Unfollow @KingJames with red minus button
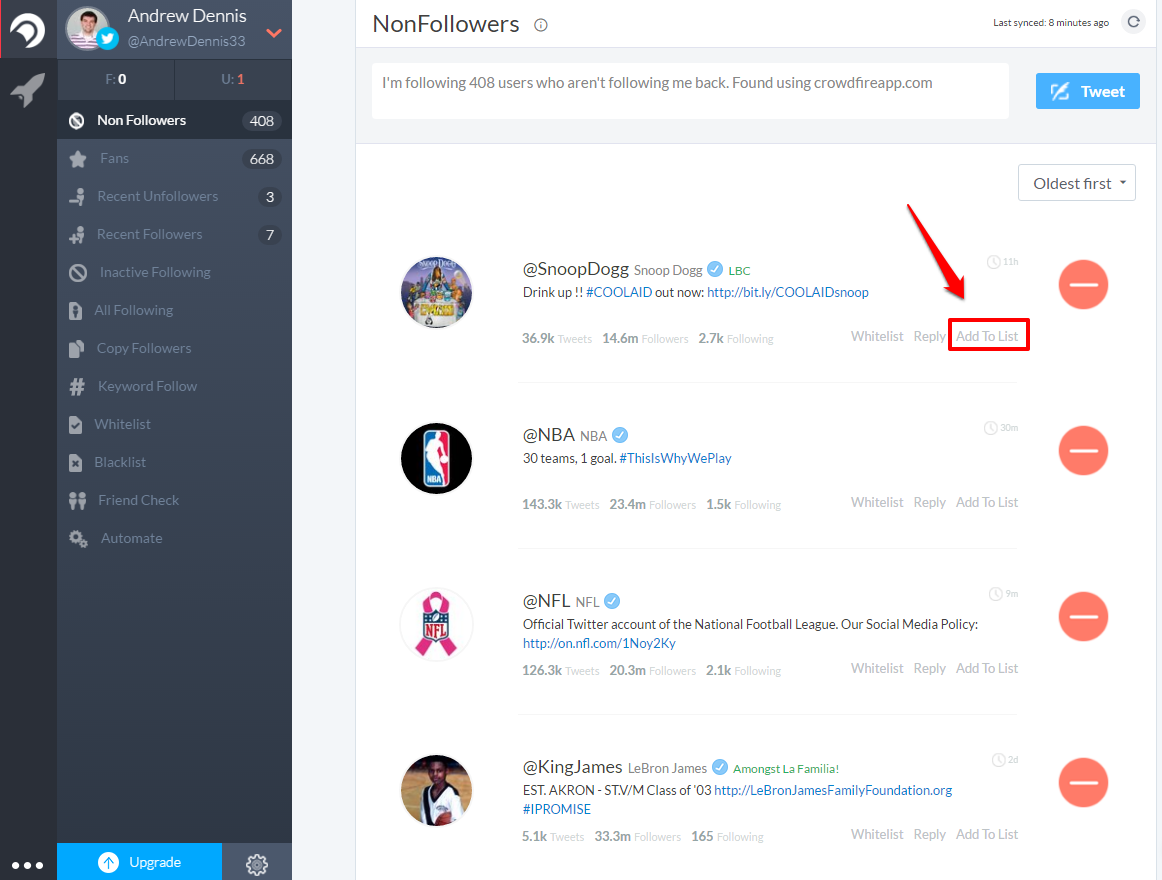 click(x=1083, y=783)
